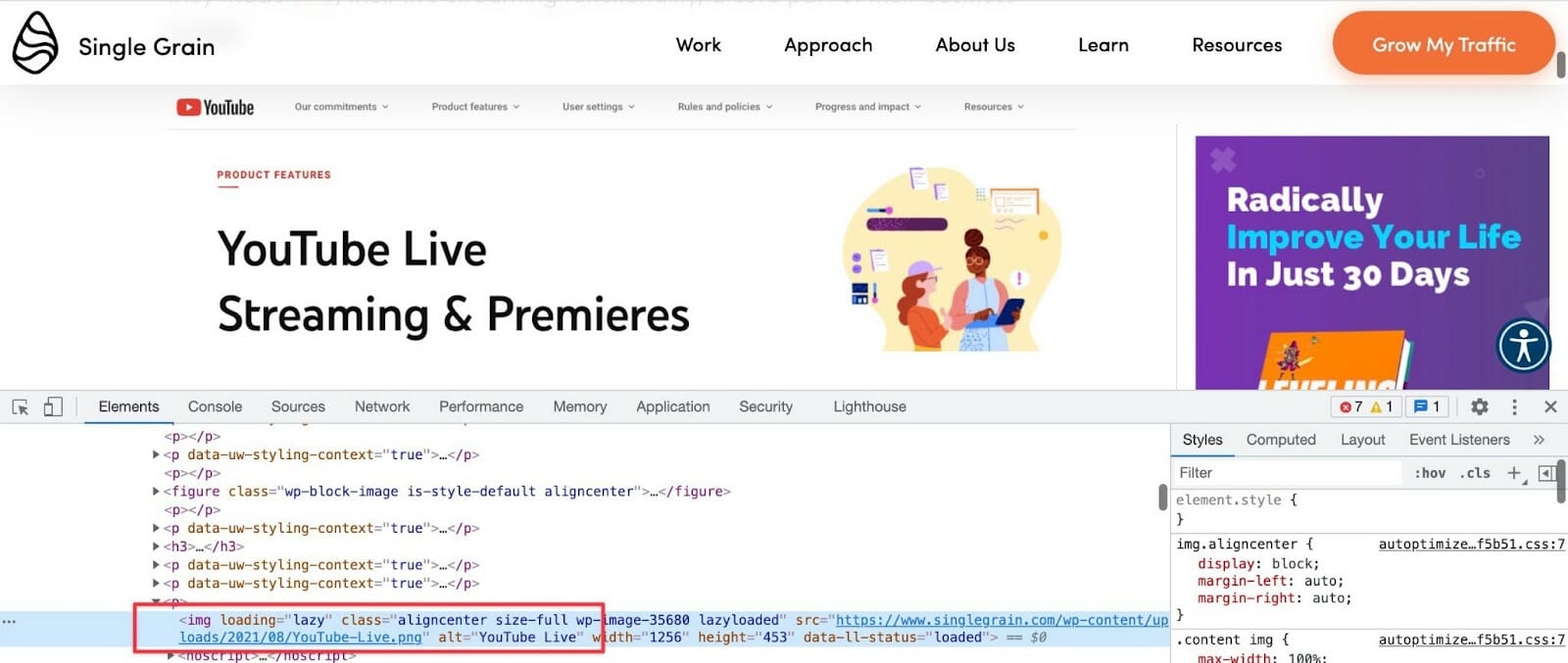The width and height of the screenshot is (1568, 663).
Task: Click the accessibility widget icon
Action: pos(1523,346)
